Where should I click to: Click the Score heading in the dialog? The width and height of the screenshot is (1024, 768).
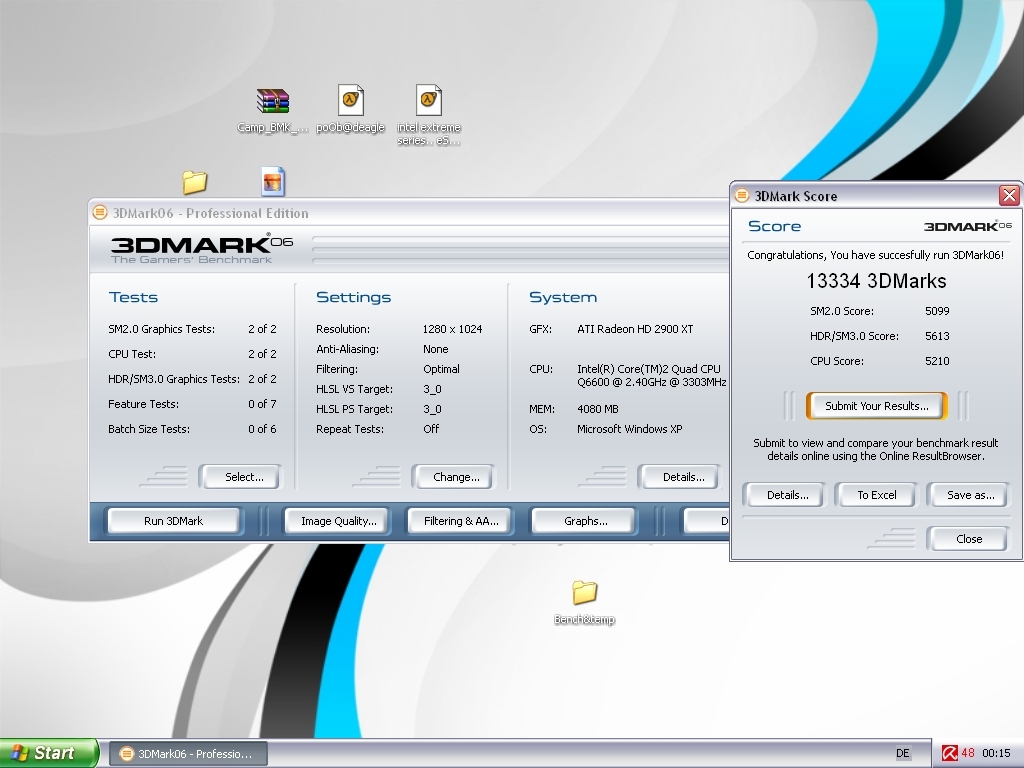pyautogui.click(x=775, y=226)
